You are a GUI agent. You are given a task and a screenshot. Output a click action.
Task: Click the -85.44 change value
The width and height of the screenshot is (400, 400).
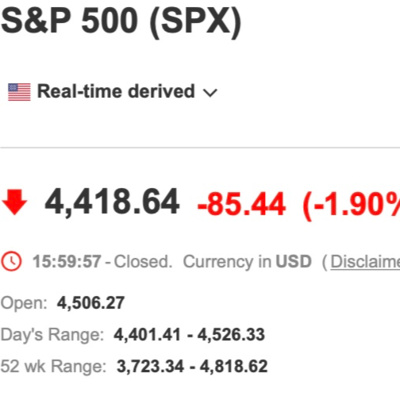click(x=241, y=204)
